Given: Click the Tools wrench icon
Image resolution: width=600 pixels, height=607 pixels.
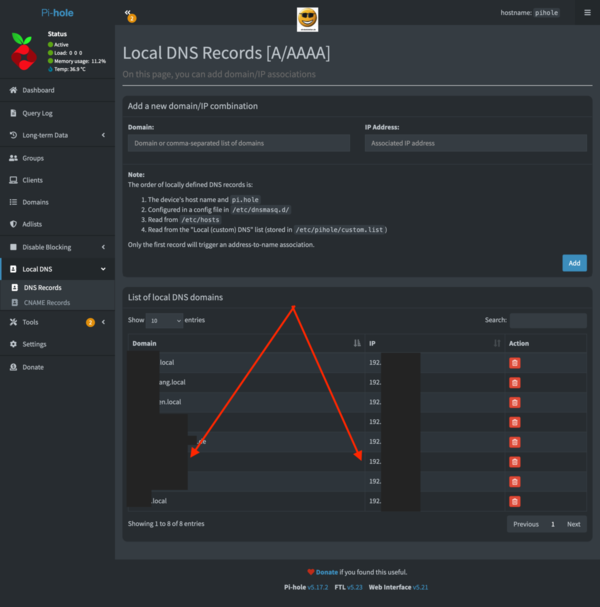Looking at the screenshot, I should click(x=14, y=322).
